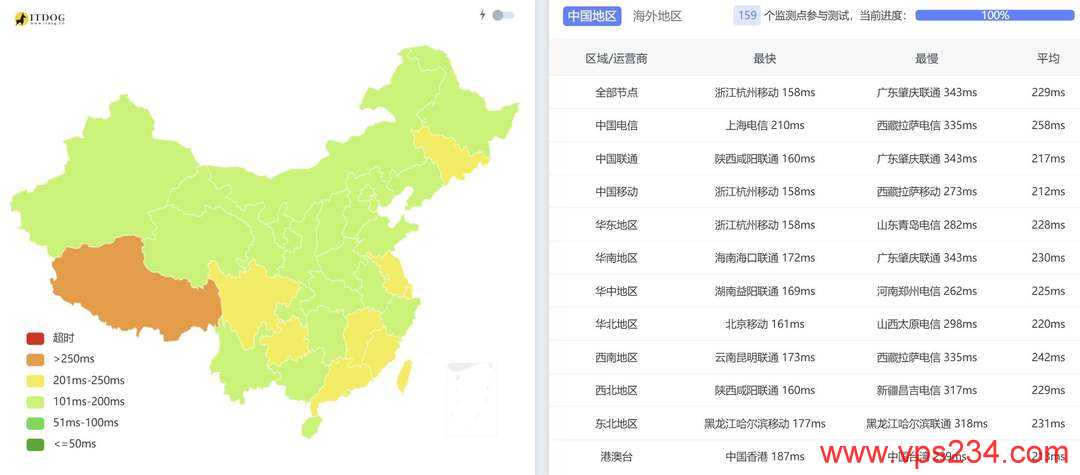Select the 华中地区 row label
The width and height of the screenshot is (1080, 475).
click(x=616, y=291)
